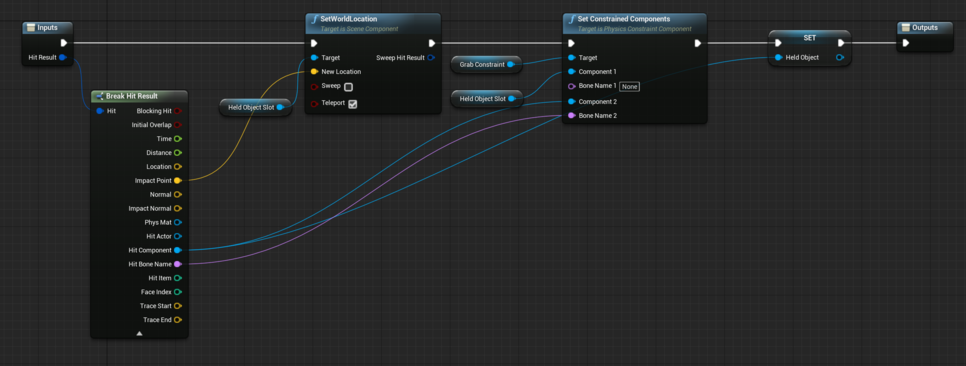Screen dimensions: 966x366
Task: Click the Bone Name 2 input pin
Action: point(571,115)
